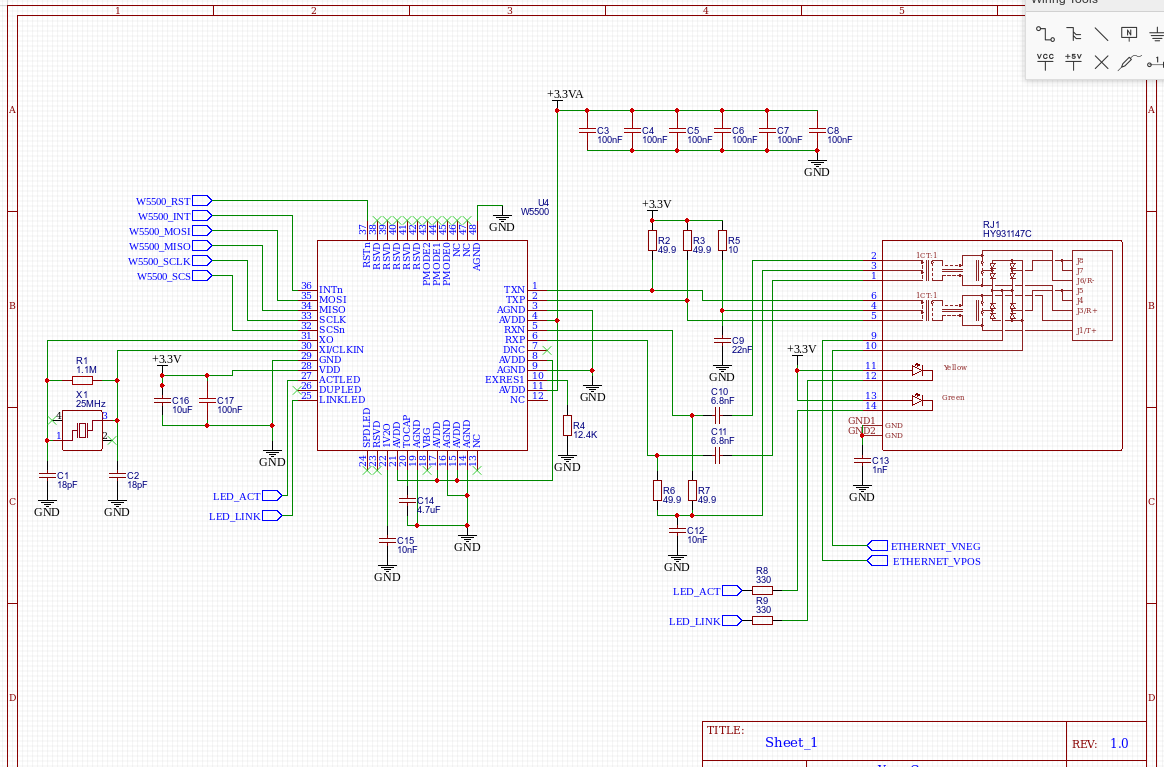Viewport: 1164px width, 767px height.
Task: Pick the Pin tool in Wiring Tools
Action: point(1156,62)
